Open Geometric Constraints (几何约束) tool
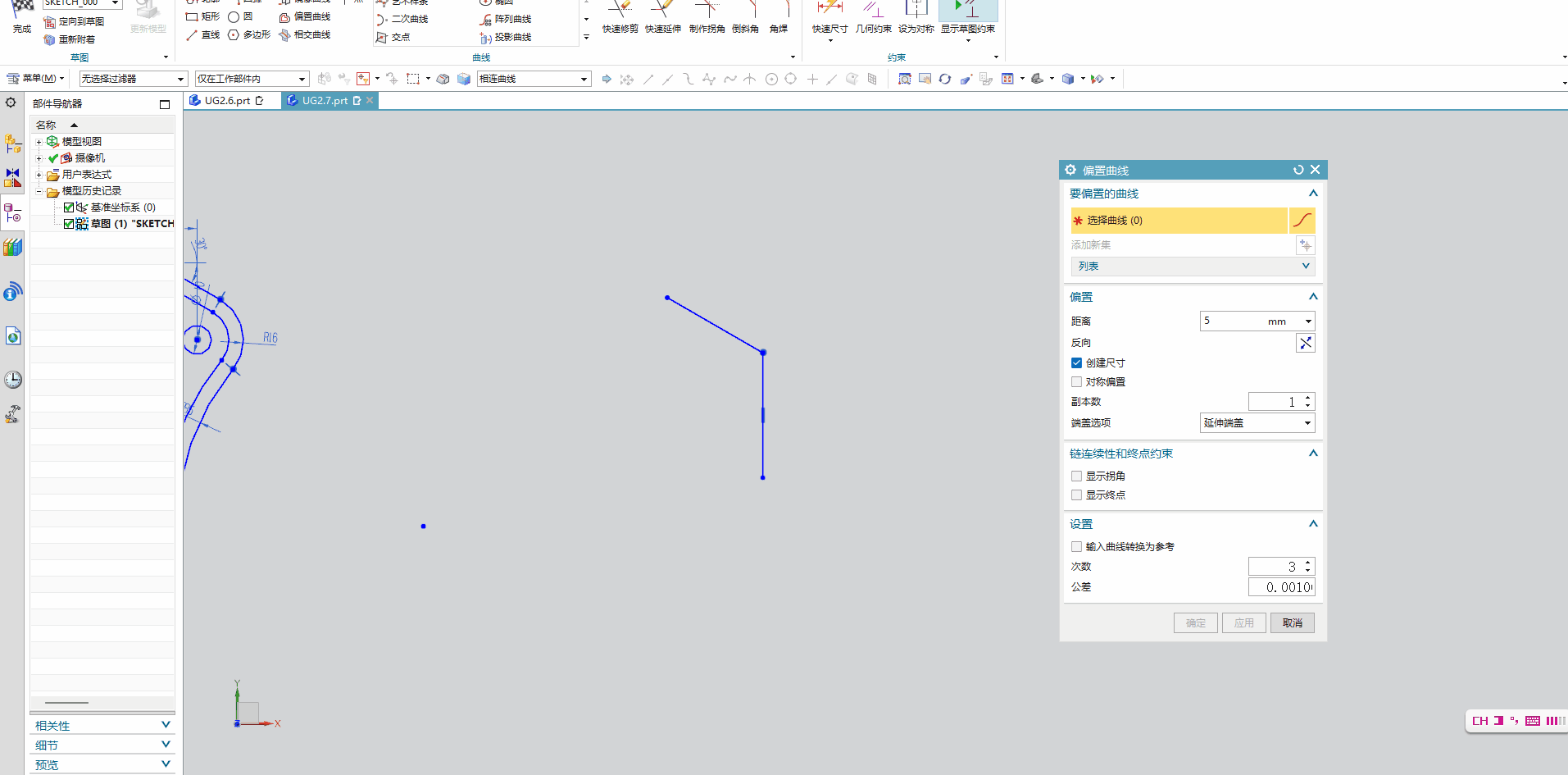 [873, 16]
